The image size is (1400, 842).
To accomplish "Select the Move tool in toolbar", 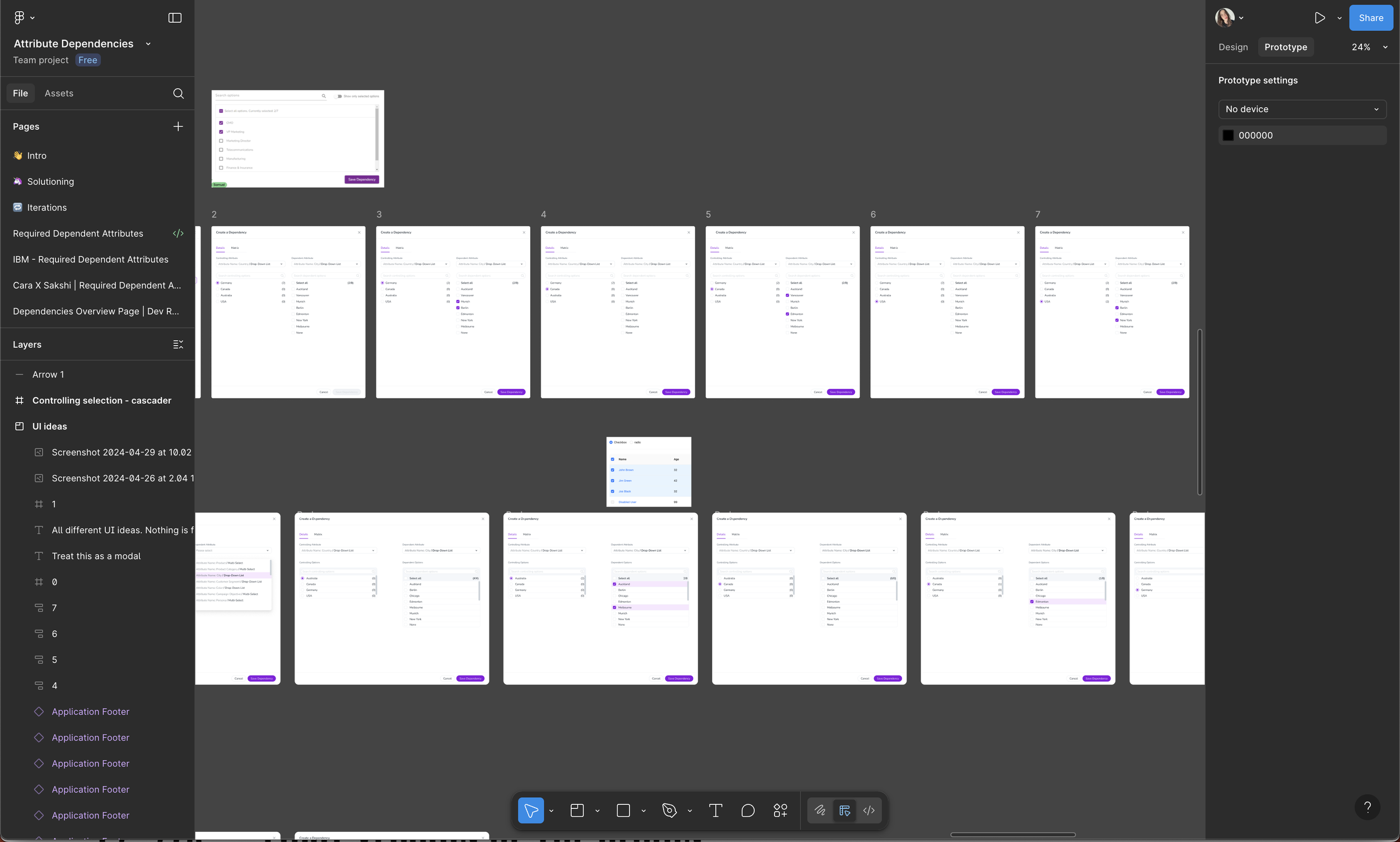I will click(x=530, y=810).
